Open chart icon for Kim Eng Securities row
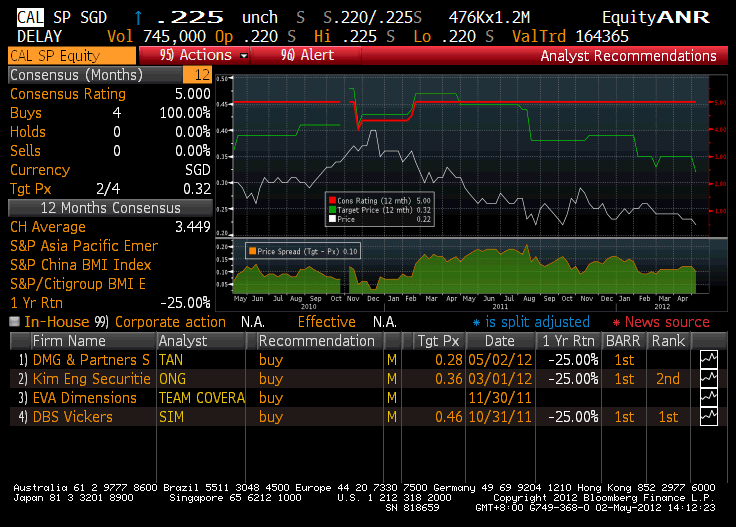 [x=708, y=379]
